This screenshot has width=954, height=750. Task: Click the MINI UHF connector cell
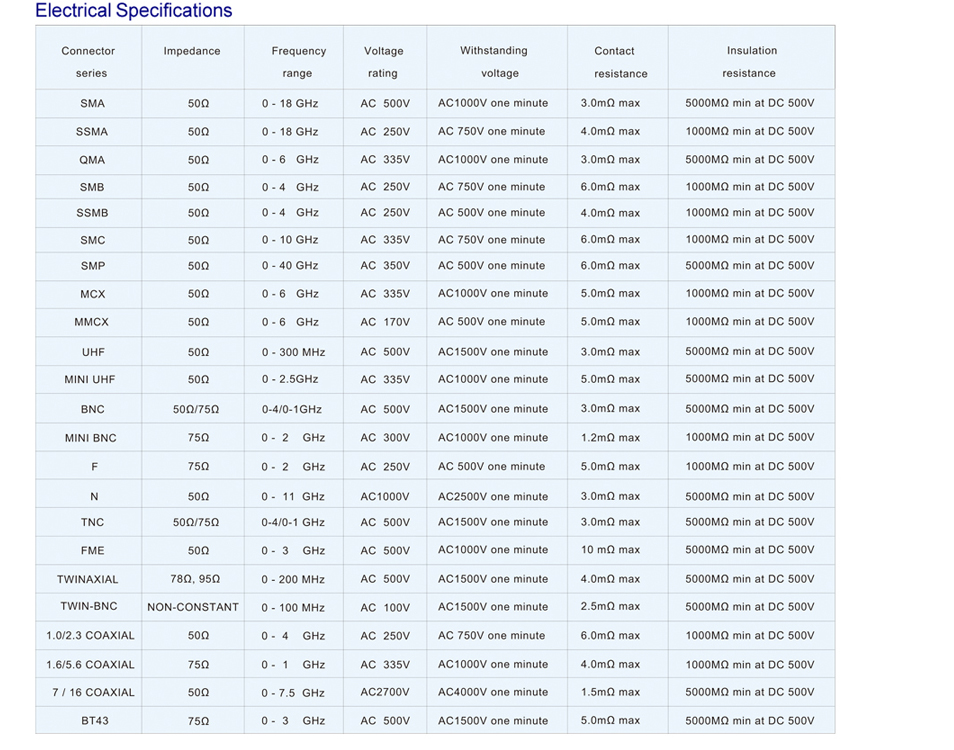tap(89, 380)
